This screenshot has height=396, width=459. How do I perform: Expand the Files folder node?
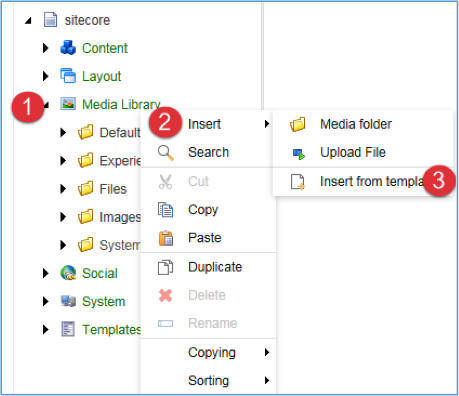(63, 189)
